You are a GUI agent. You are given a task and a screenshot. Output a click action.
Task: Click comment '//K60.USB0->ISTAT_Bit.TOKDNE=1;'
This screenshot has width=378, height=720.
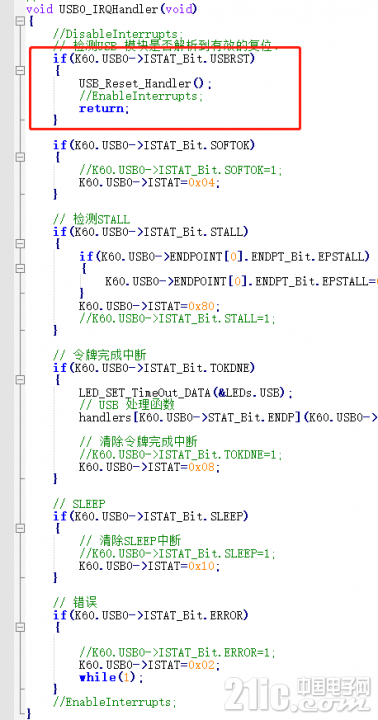(181, 454)
